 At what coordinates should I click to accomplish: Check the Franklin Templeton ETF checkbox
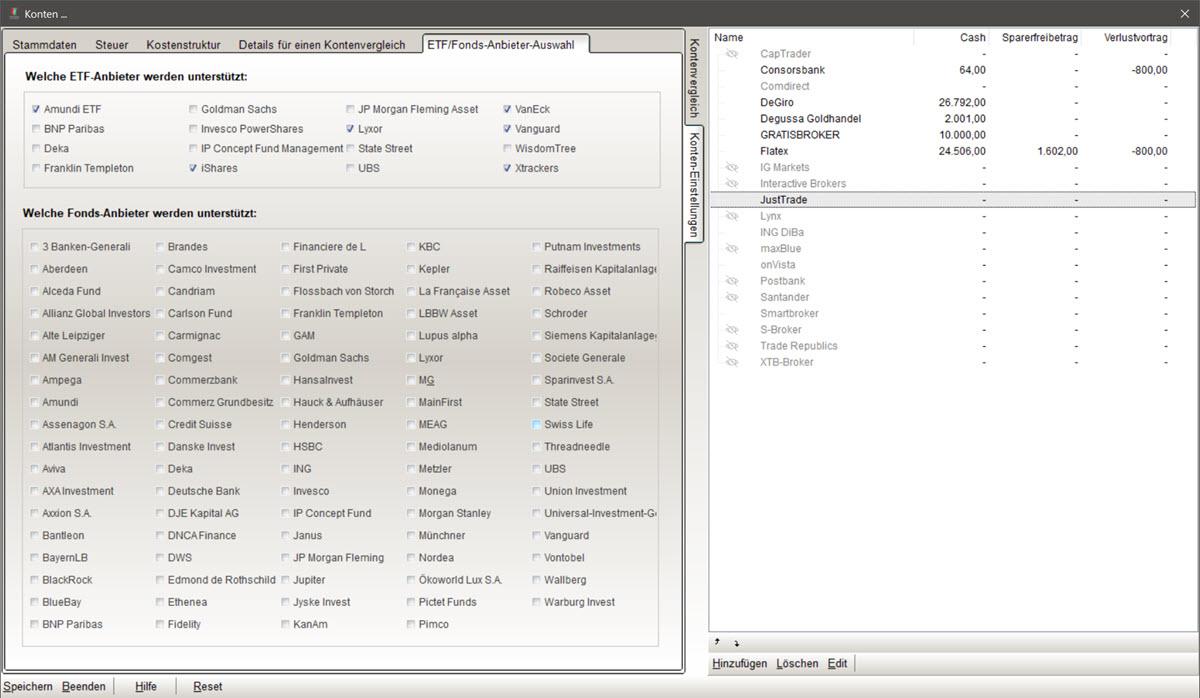tap(36, 169)
